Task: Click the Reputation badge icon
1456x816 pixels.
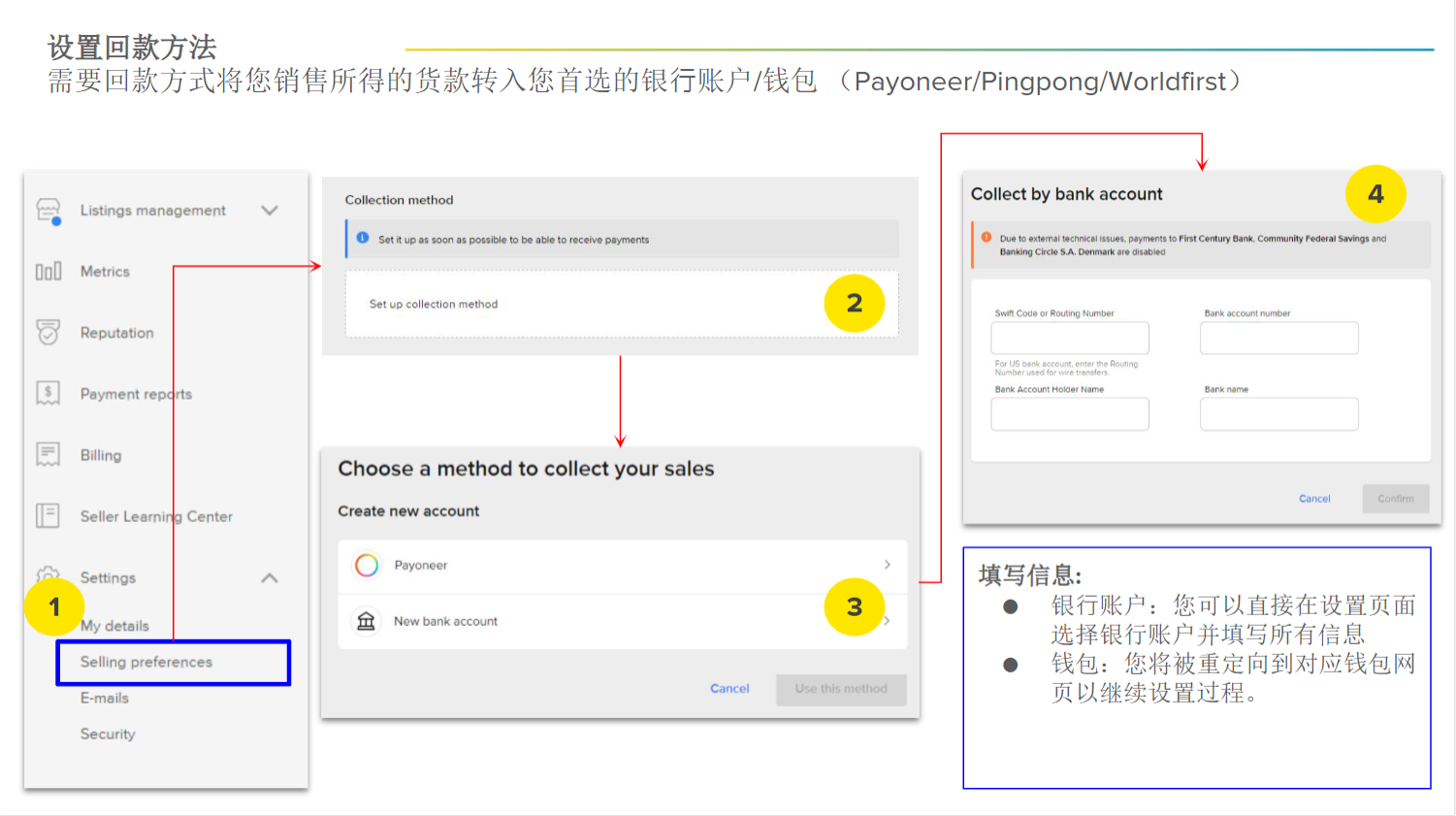Action: click(49, 333)
